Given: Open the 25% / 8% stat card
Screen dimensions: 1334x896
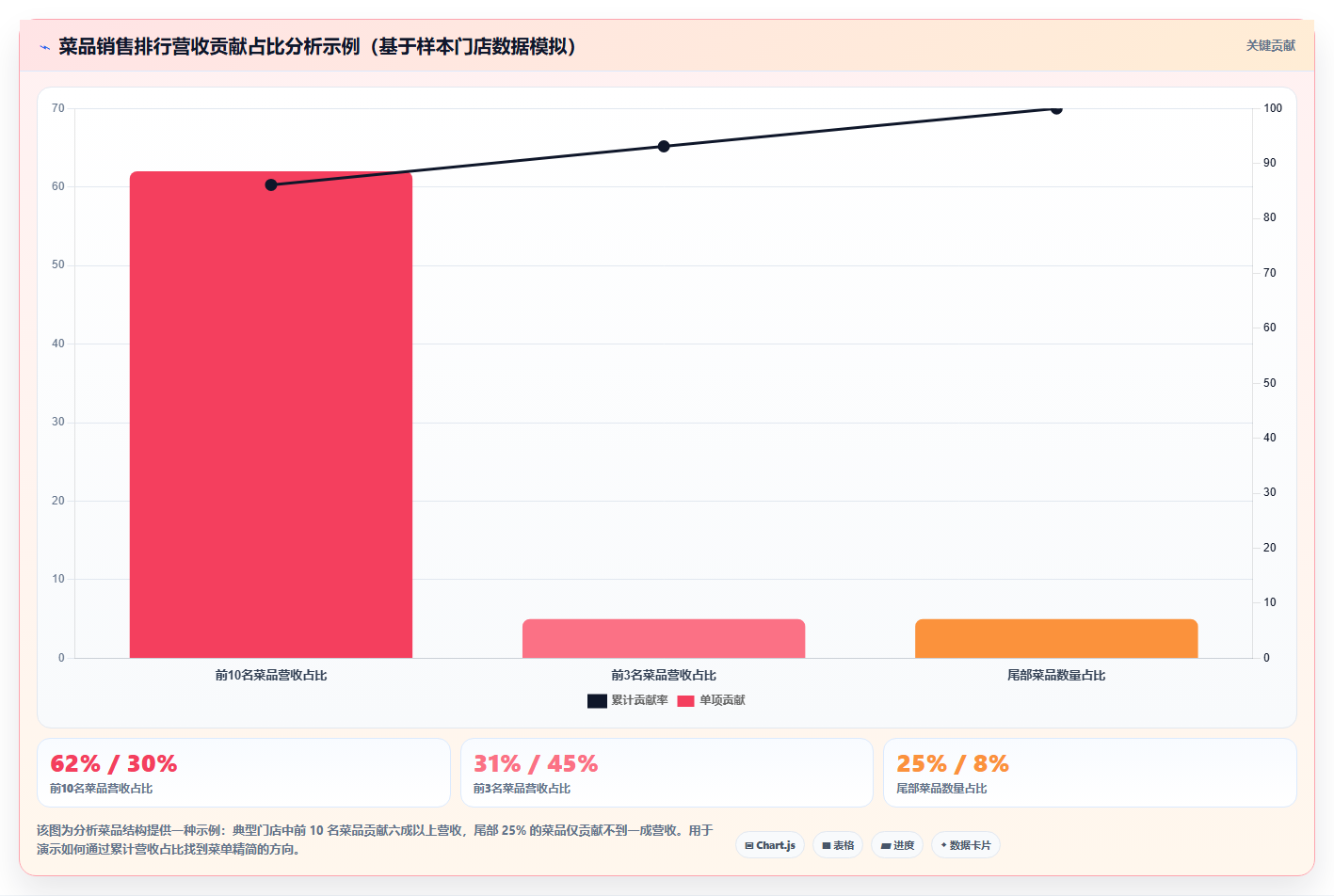Looking at the screenshot, I should click(x=1090, y=773).
